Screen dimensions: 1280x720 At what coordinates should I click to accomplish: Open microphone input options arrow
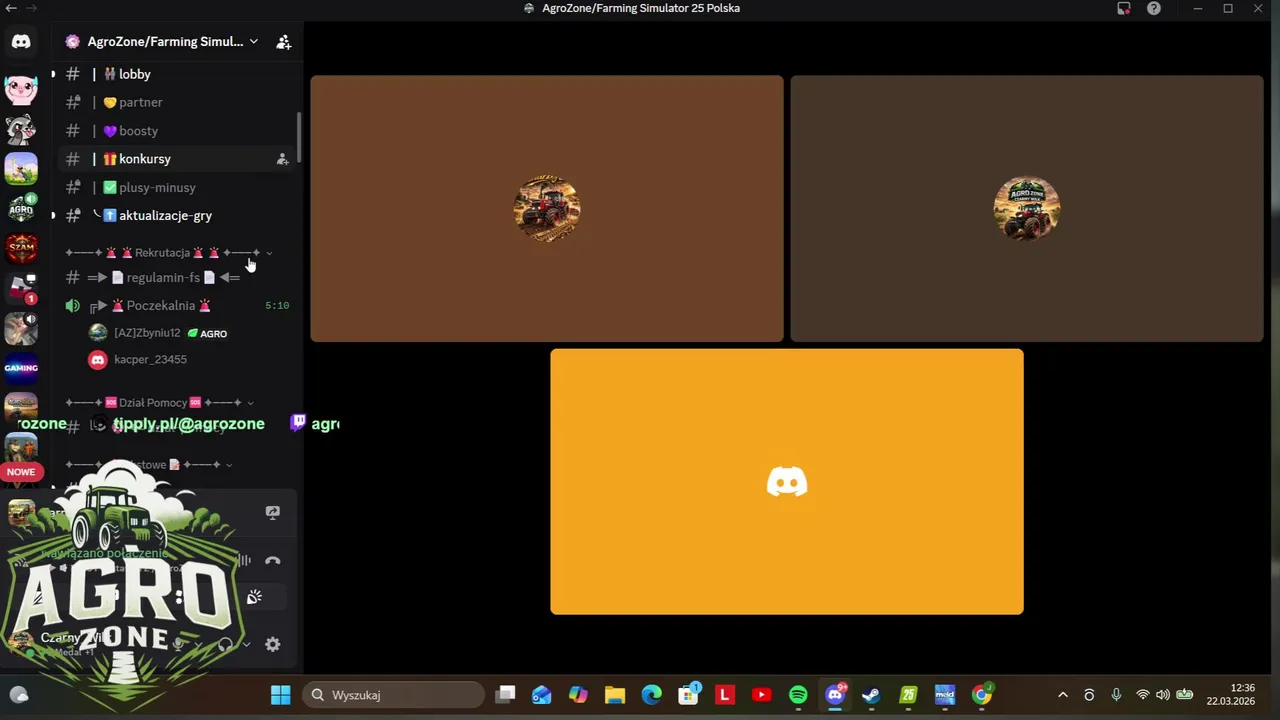pos(198,645)
